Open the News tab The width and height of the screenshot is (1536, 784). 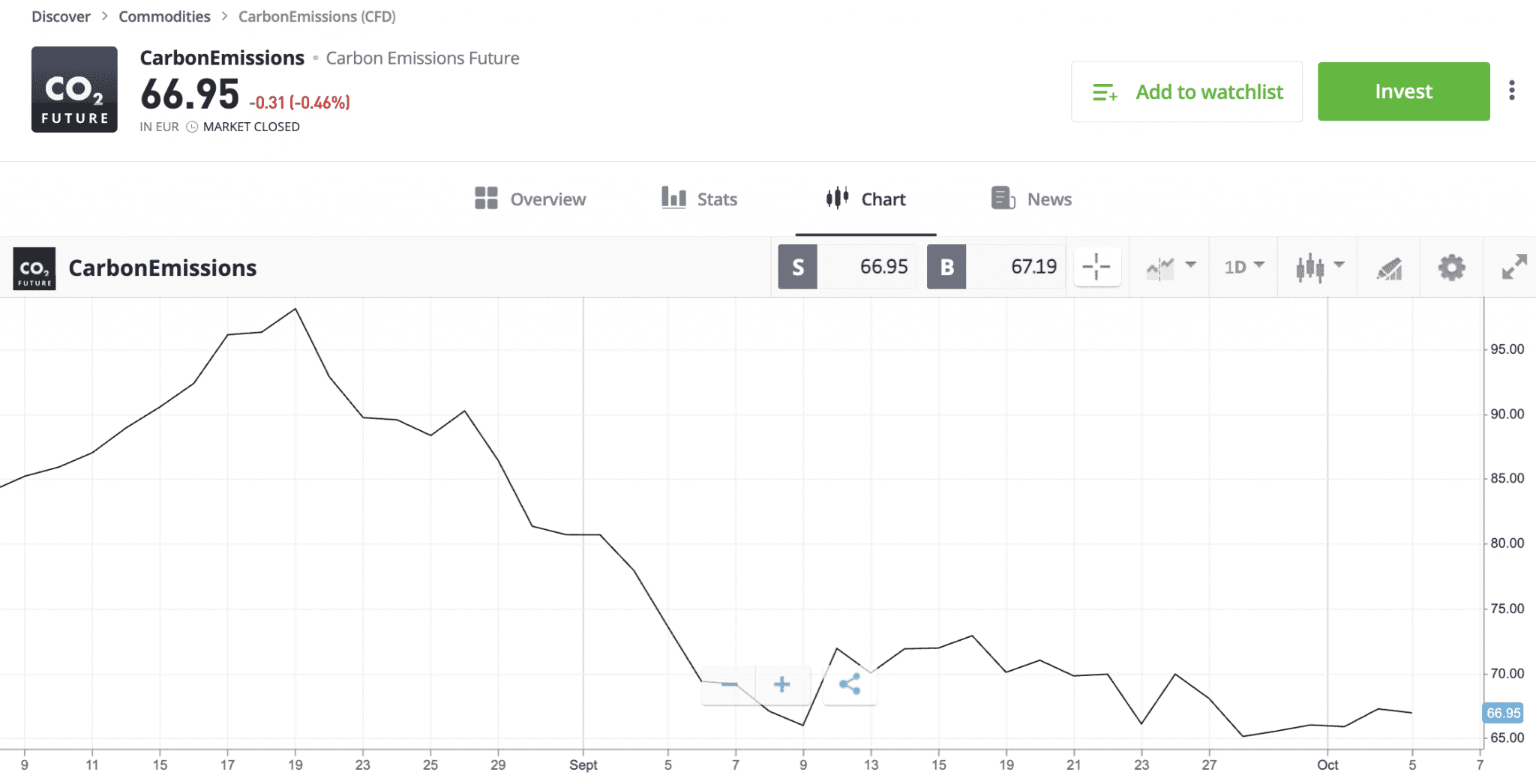[x=1031, y=199]
